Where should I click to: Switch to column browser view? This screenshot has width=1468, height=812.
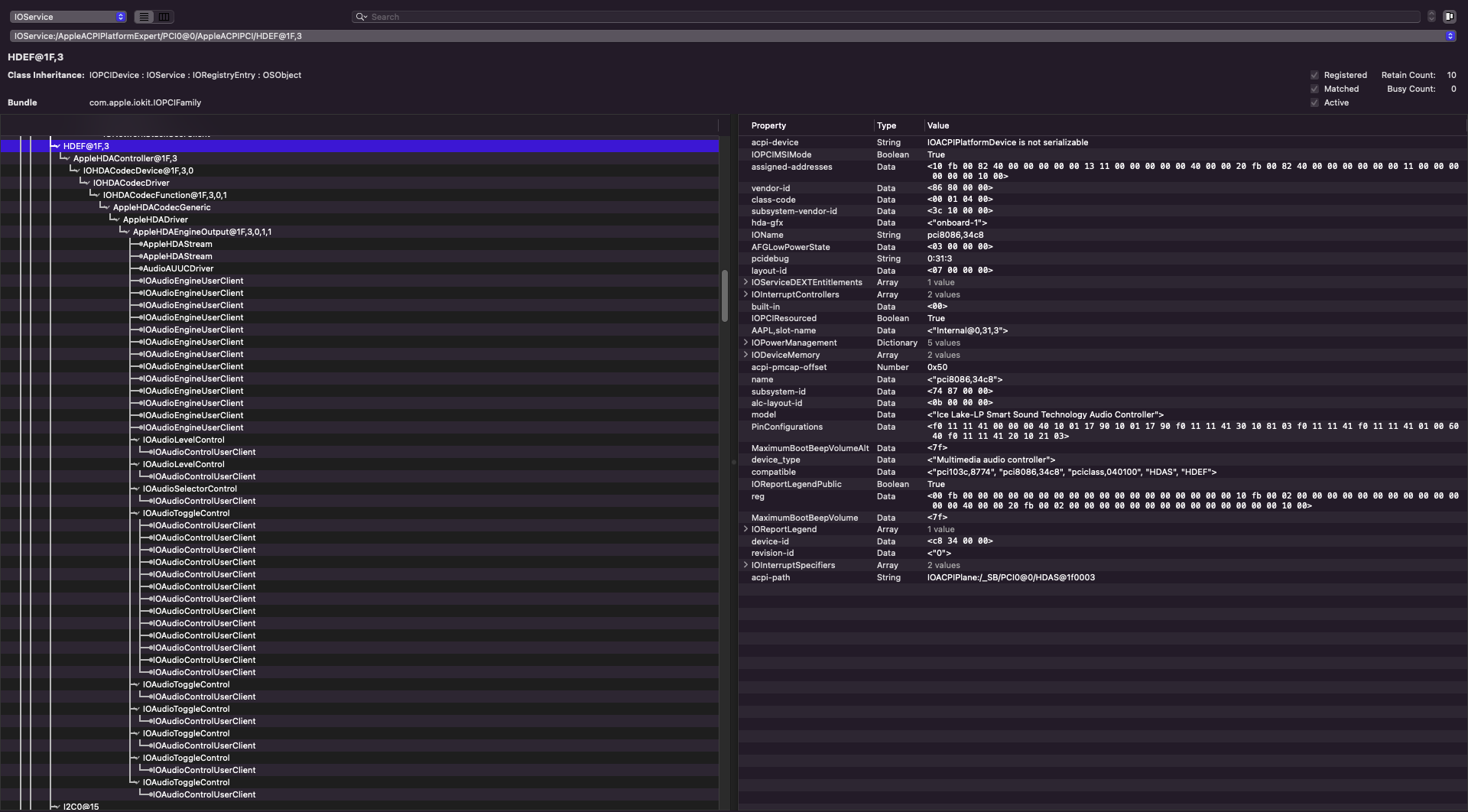[x=164, y=17]
